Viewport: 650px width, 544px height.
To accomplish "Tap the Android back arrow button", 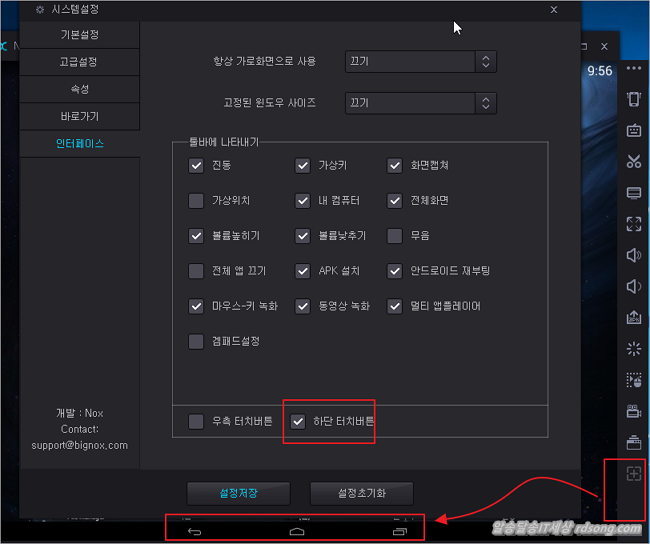I will pos(194,532).
